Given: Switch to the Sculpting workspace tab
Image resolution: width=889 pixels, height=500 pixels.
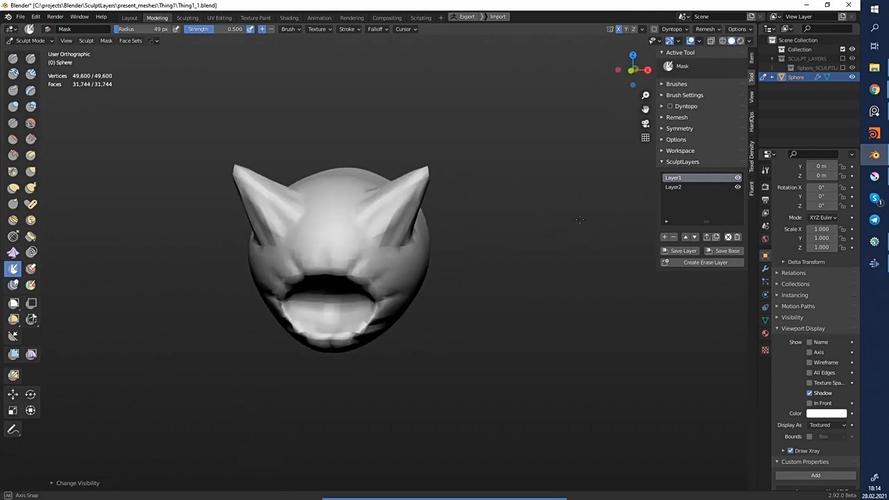Looking at the screenshot, I should [187, 18].
